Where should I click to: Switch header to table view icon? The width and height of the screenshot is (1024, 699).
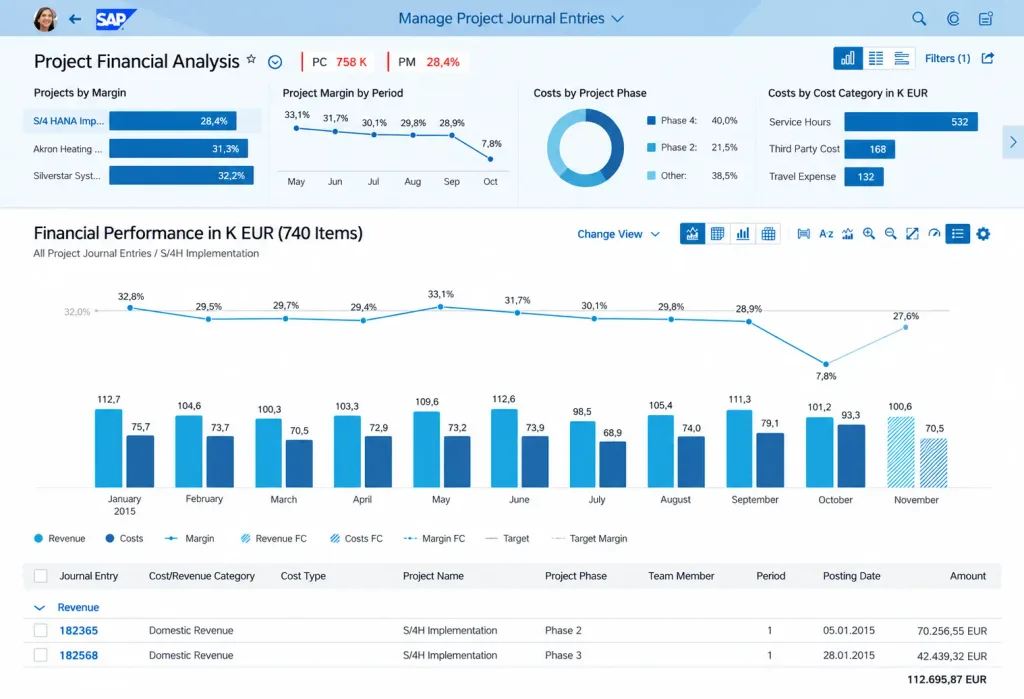pyautogui.click(x=876, y=58)
